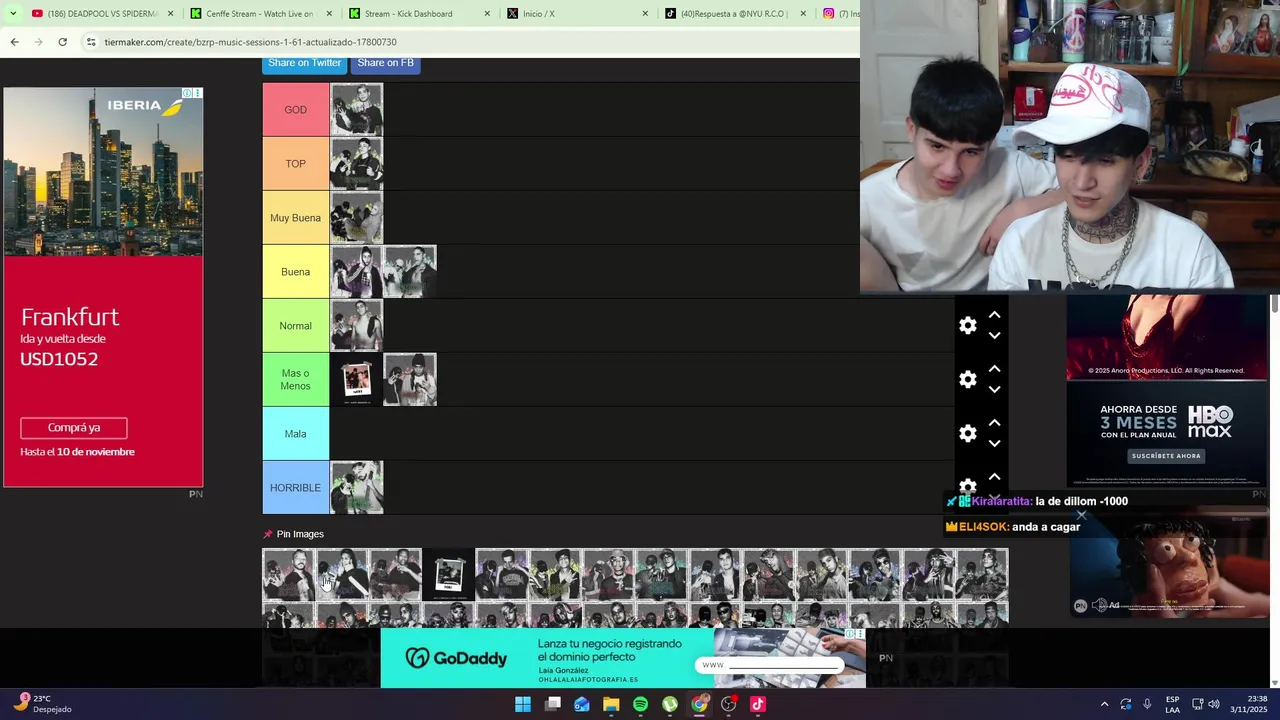Open ad info icon on Iberia ad

pyautogui.click(x=186, y=93)
